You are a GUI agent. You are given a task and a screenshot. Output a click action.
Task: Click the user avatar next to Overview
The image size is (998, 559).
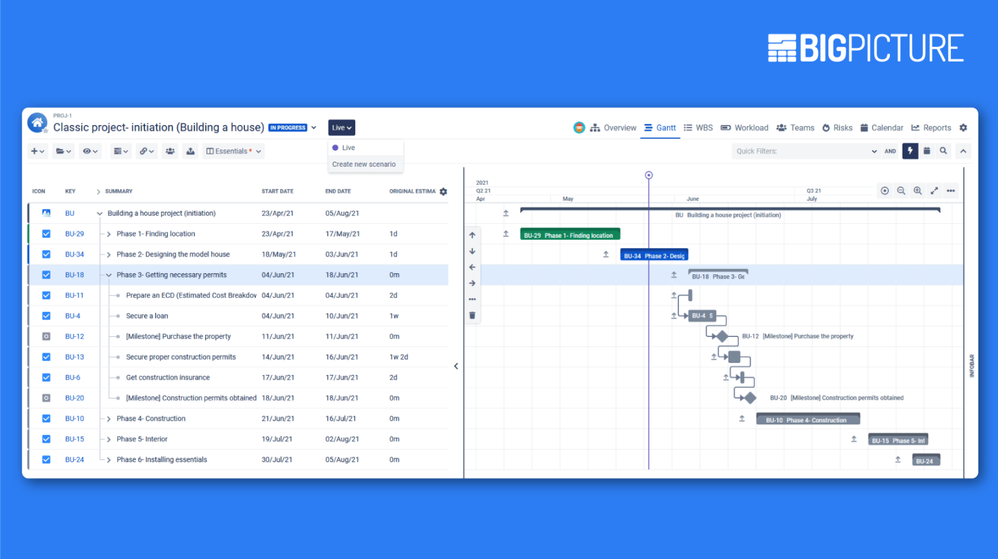pyautogui.click(x=579, y=128)
